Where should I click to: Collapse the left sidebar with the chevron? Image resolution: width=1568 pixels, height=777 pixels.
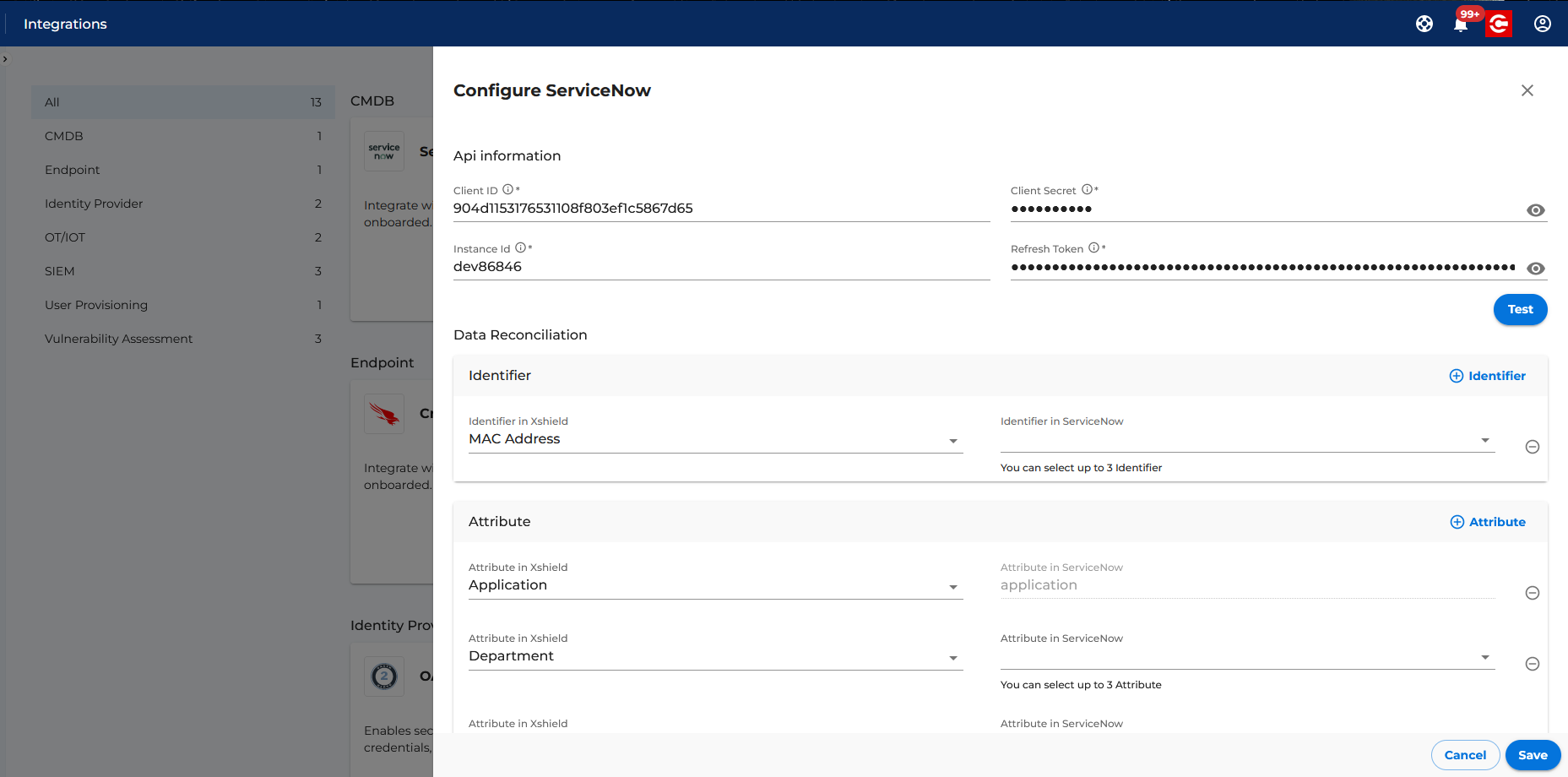(x=5, y=59)
